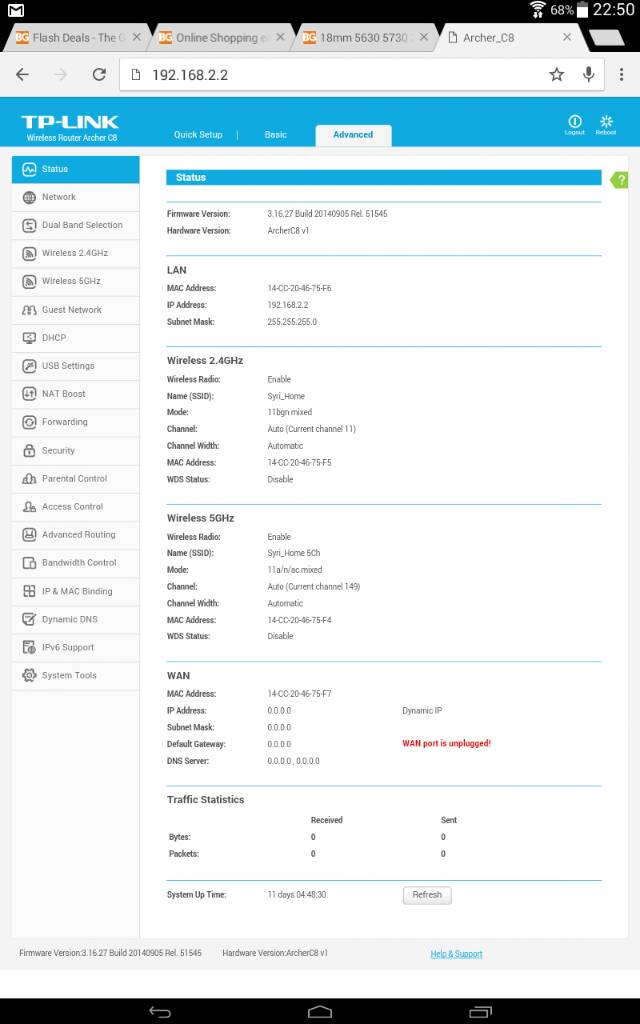Click firmware version '3.16.27 Build 20140905'
The image size is (640, 1024).
pos(310,214)
